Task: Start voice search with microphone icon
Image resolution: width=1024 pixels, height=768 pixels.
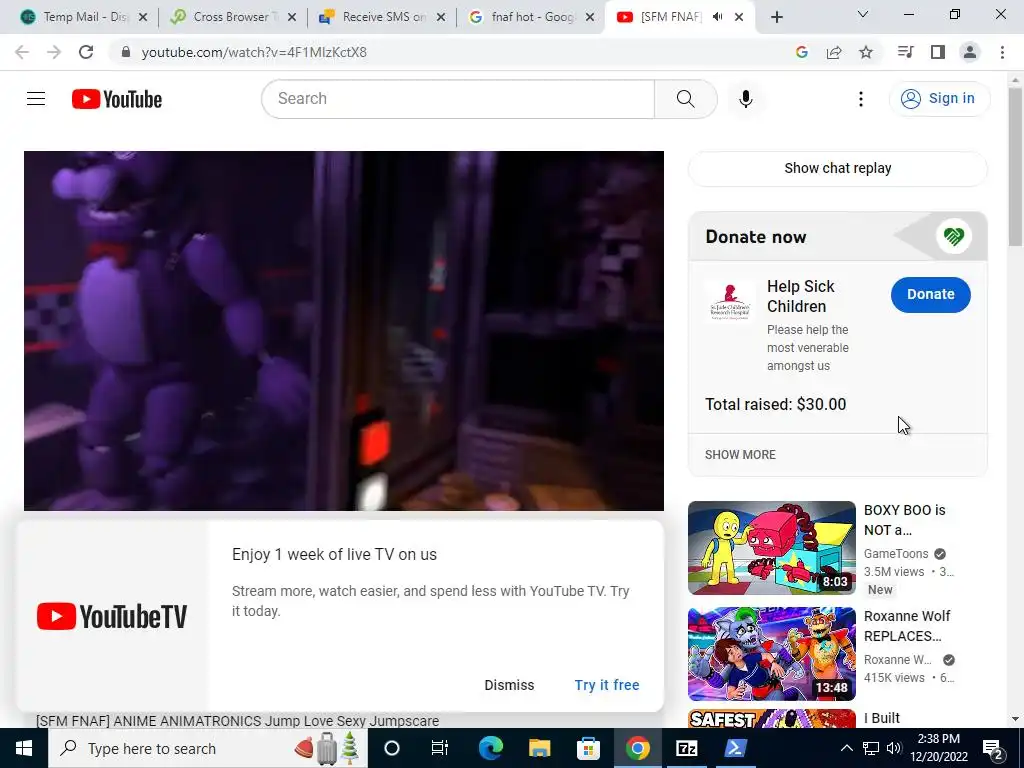Action: 746,99
